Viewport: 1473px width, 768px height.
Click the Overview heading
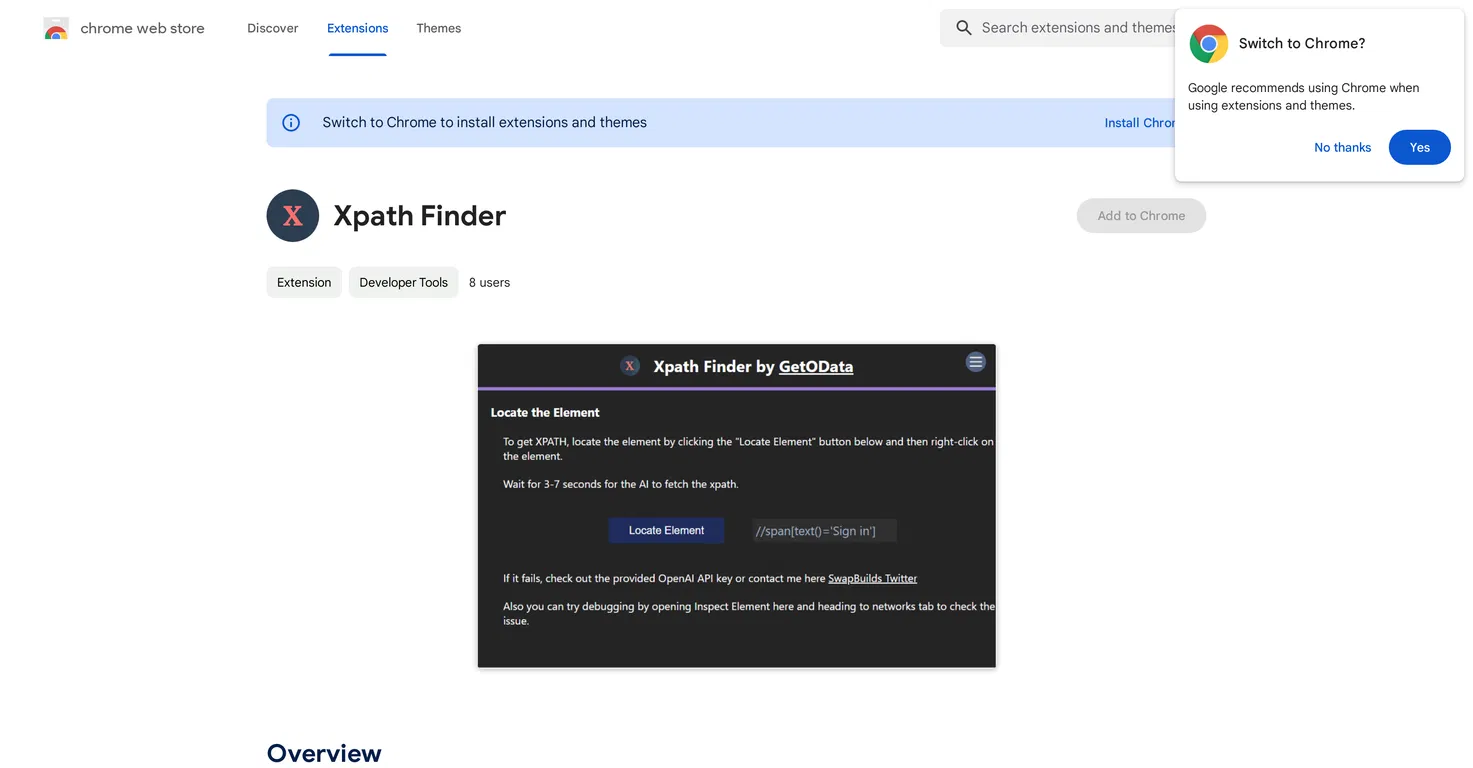click(324, 753)
